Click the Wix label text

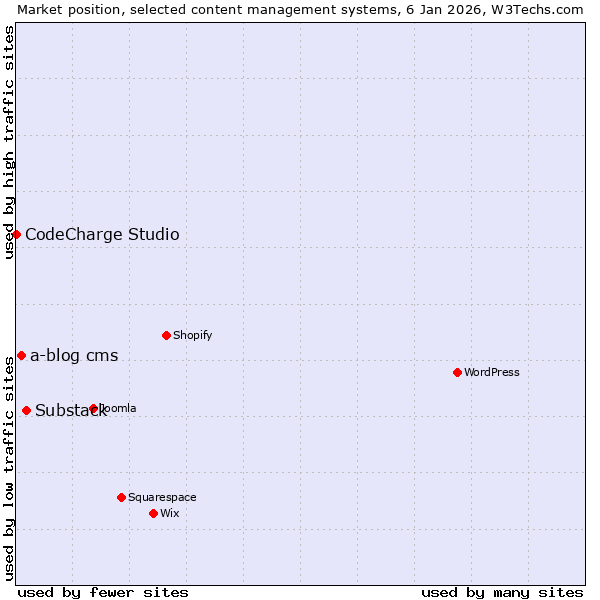(170, 514)
